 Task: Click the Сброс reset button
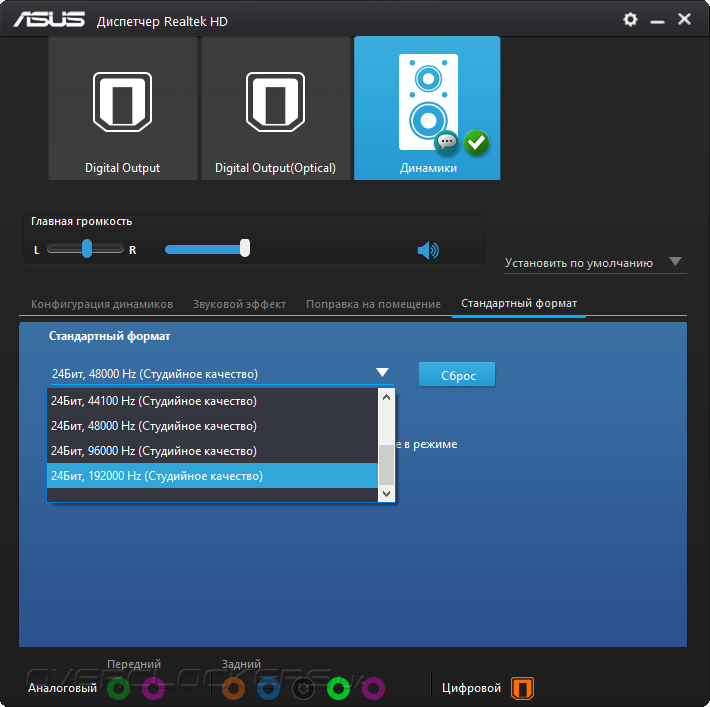(457, 375)
